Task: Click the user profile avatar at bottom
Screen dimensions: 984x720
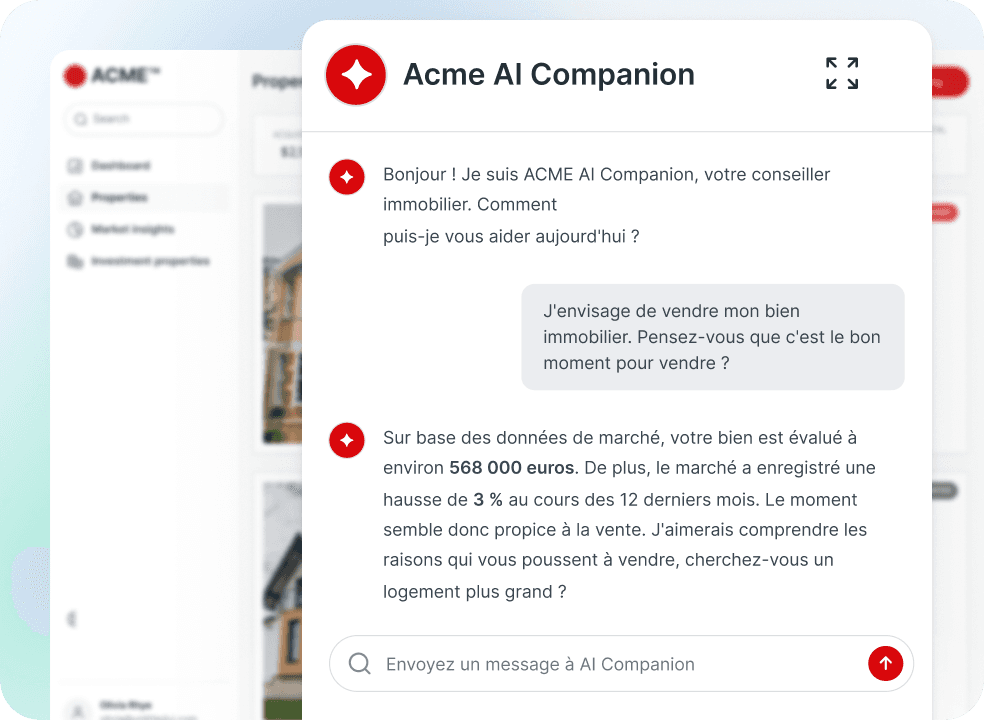Action: click(x=78, y=710)
